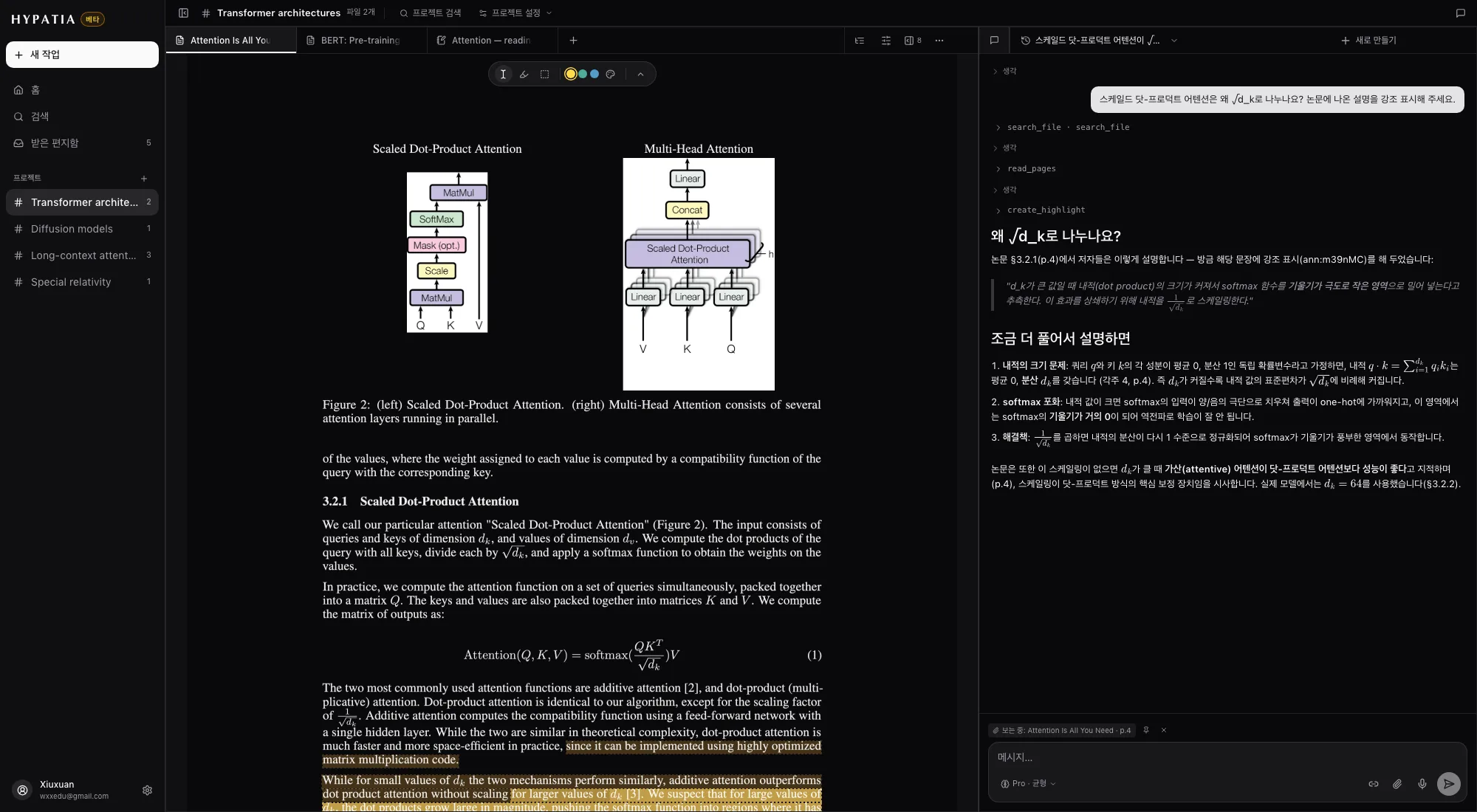Click the 베타 beta badge
The width and height of the screenshot is (1477, 812).
pyautogui.click(x=92, y=19)
